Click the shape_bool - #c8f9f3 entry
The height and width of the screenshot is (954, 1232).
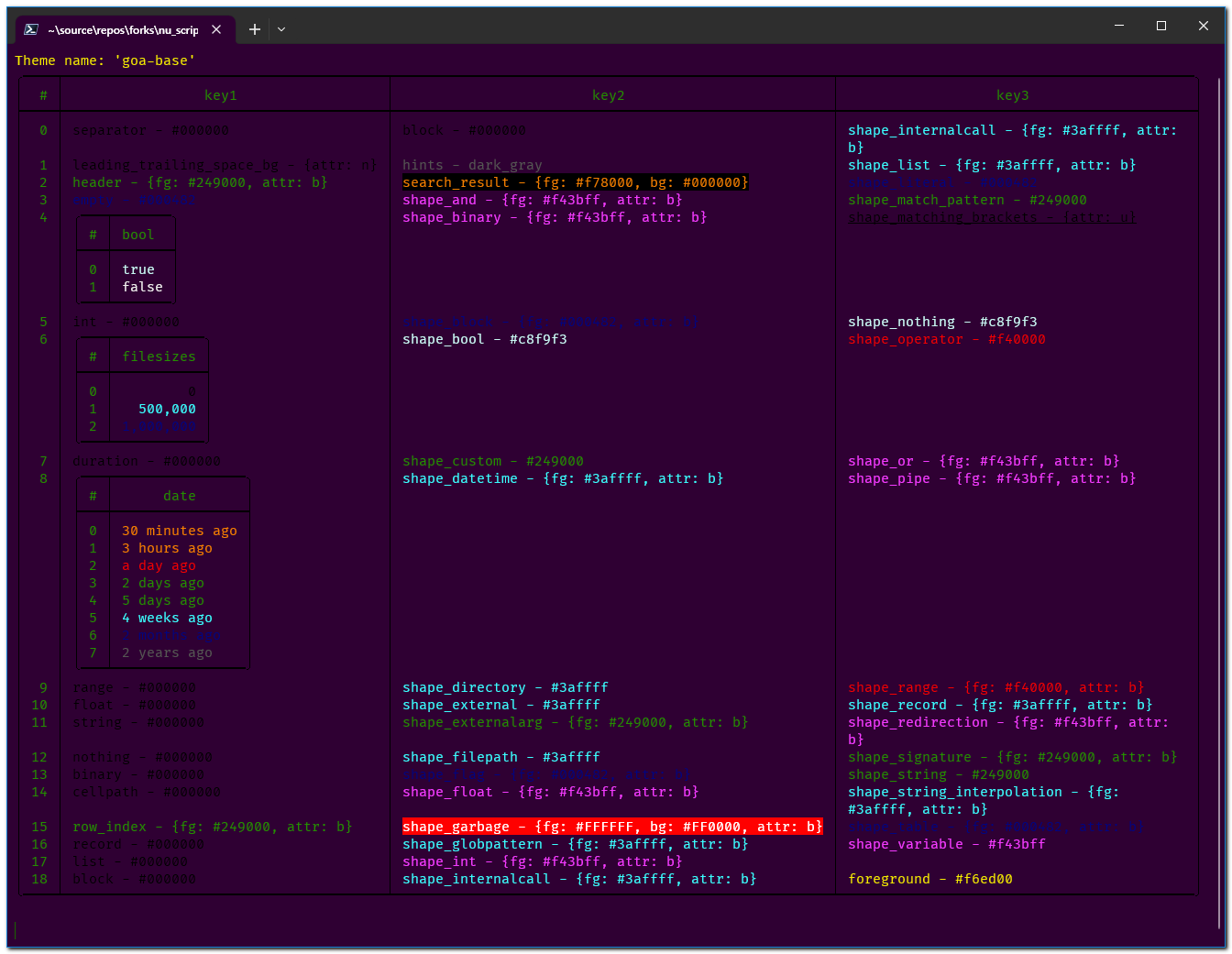(x=485, y=339)
